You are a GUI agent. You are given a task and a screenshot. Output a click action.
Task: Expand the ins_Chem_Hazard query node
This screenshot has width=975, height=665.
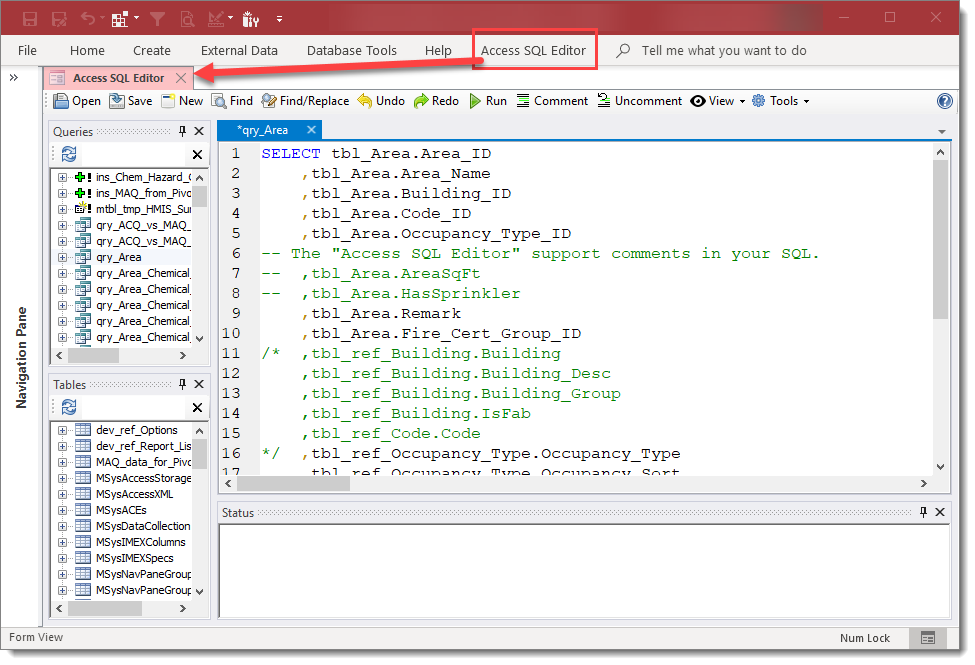pyautogui.click(x=62, y=177)
